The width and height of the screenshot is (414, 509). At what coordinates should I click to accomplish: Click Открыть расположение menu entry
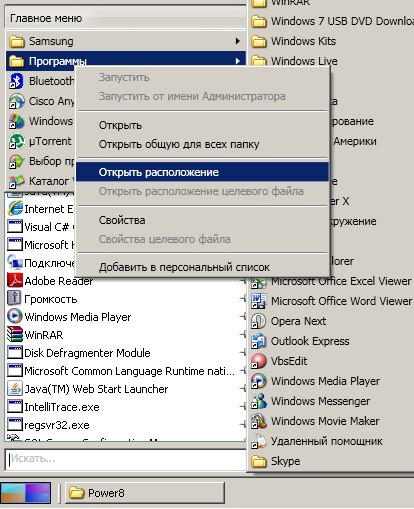coord(202,172)
